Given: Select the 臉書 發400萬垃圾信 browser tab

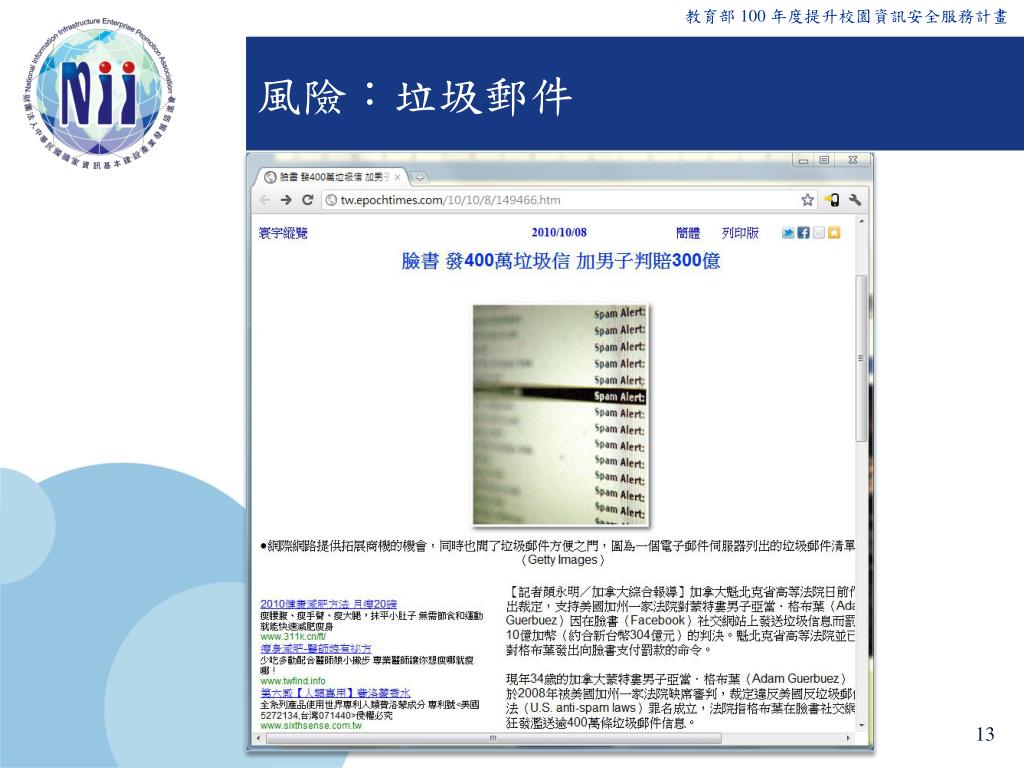Looking at the screenshot, I should click(x=332, y=177).
